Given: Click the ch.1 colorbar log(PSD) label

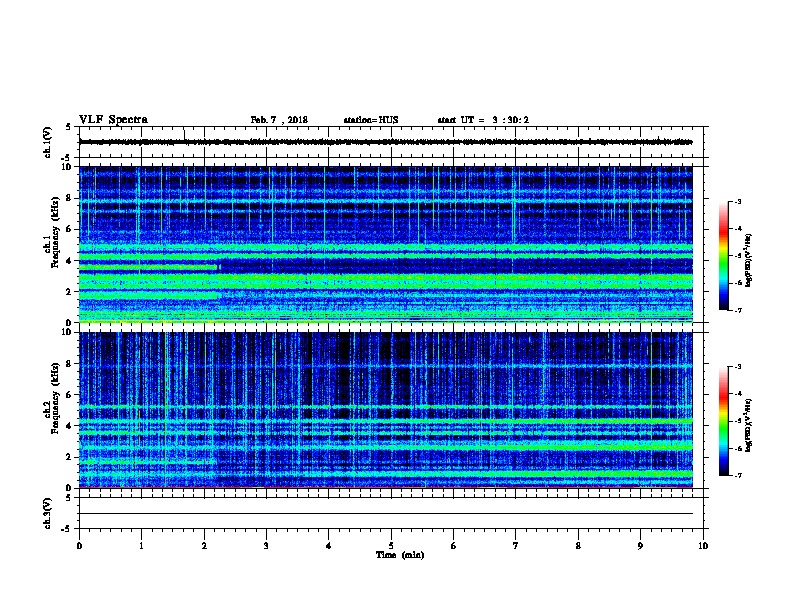Looking at the screenshot, I should (748, 260).
